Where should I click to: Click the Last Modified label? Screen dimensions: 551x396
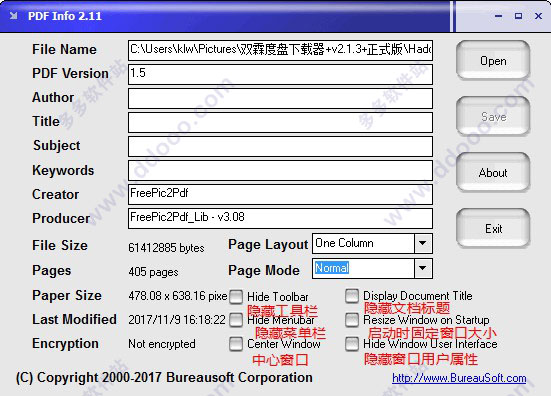[74, 319]
